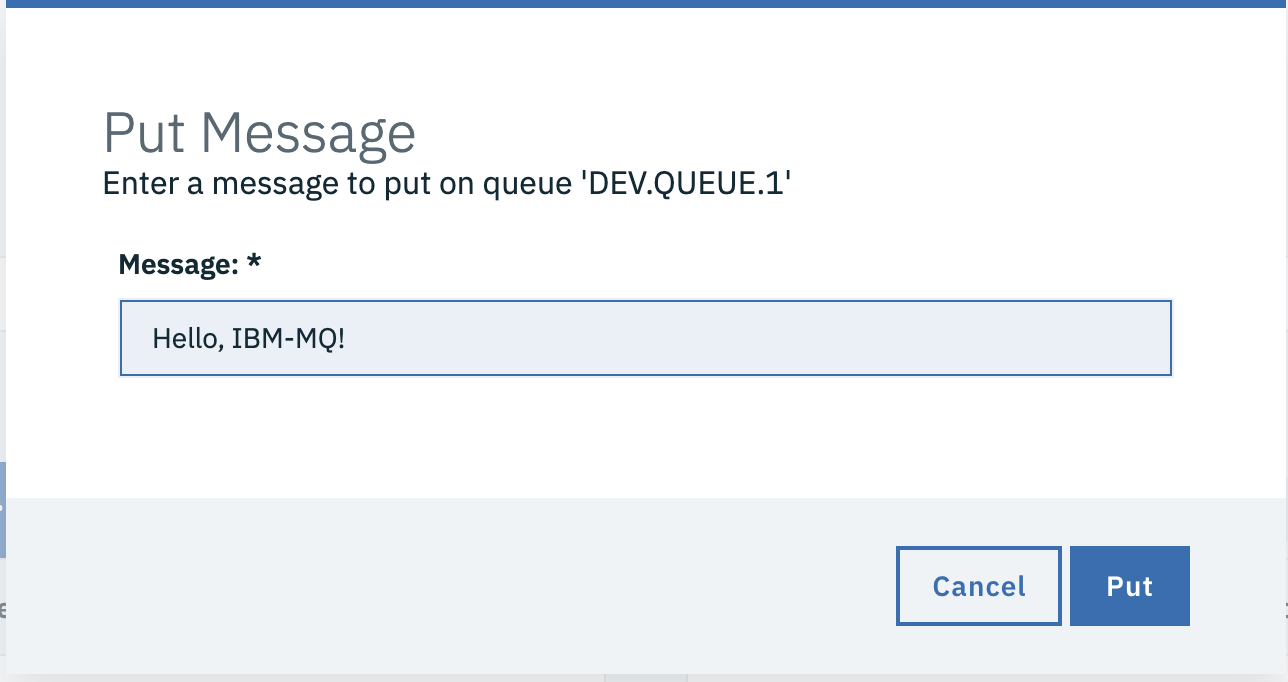Click the 'DEV.QUEUE.1' queue name text
This screenshot has width=1288, height=682.
pyautogui.click(x=686, y=185)
